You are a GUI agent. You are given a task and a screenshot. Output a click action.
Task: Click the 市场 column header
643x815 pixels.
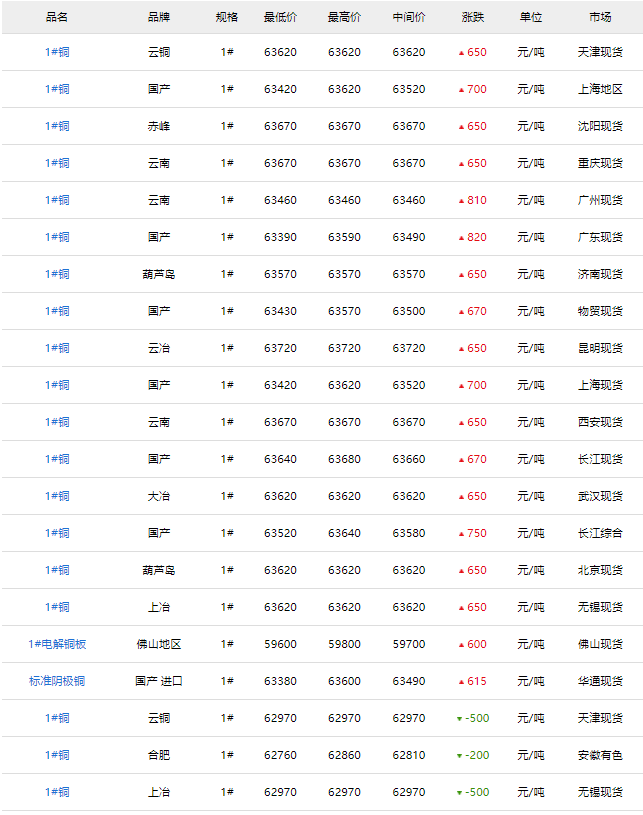[600, 17]
